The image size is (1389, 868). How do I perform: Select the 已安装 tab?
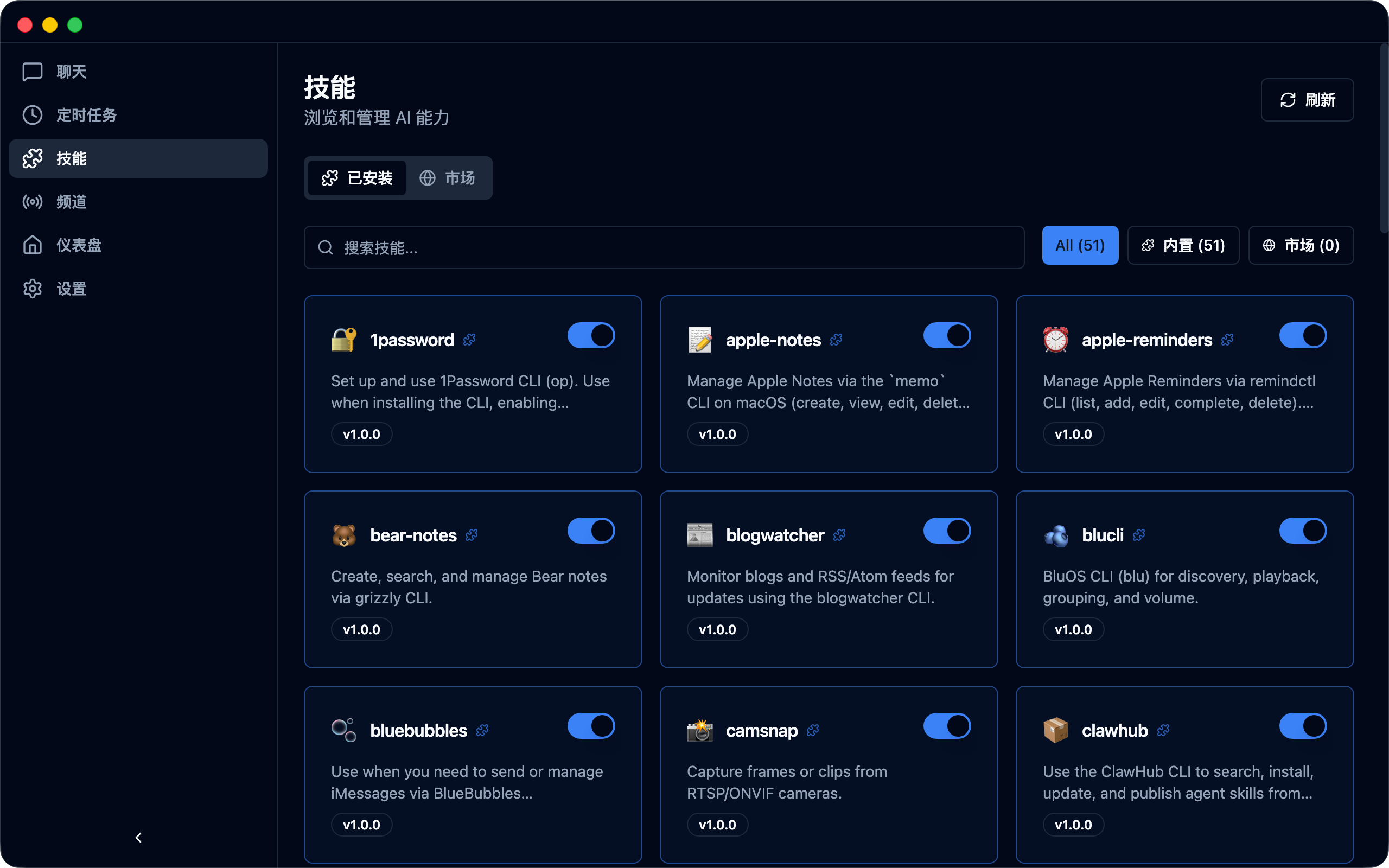[356, 178]
